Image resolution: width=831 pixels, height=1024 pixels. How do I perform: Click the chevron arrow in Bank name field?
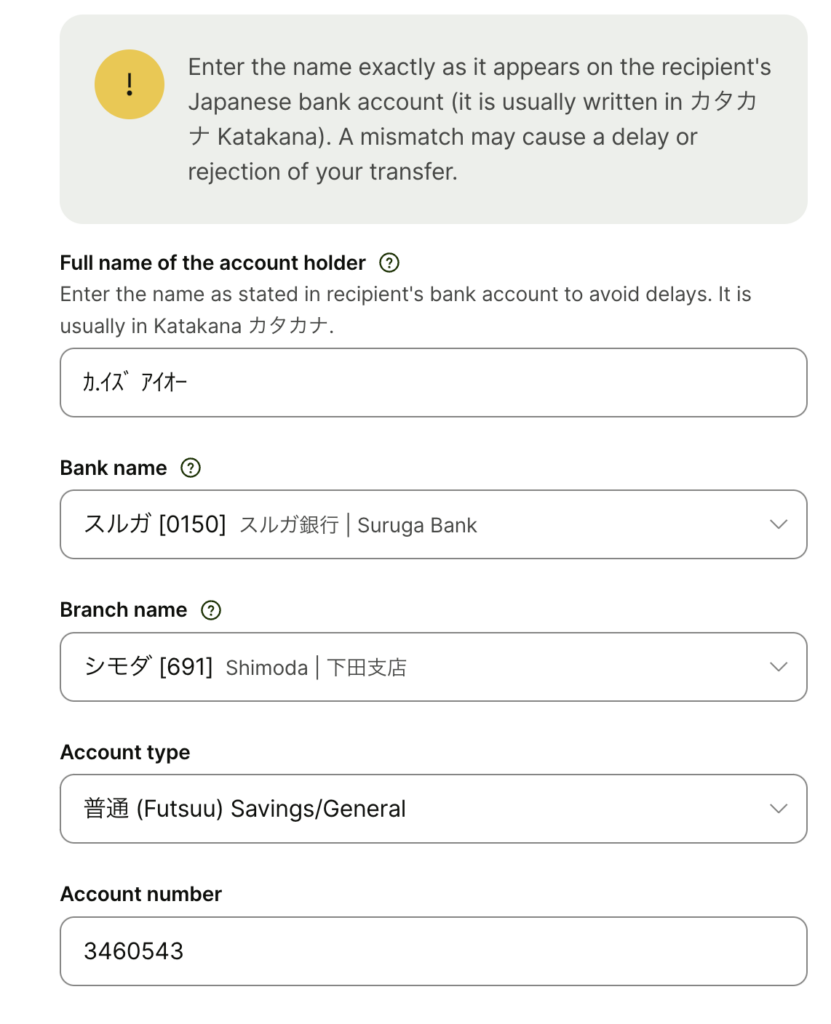779,524
